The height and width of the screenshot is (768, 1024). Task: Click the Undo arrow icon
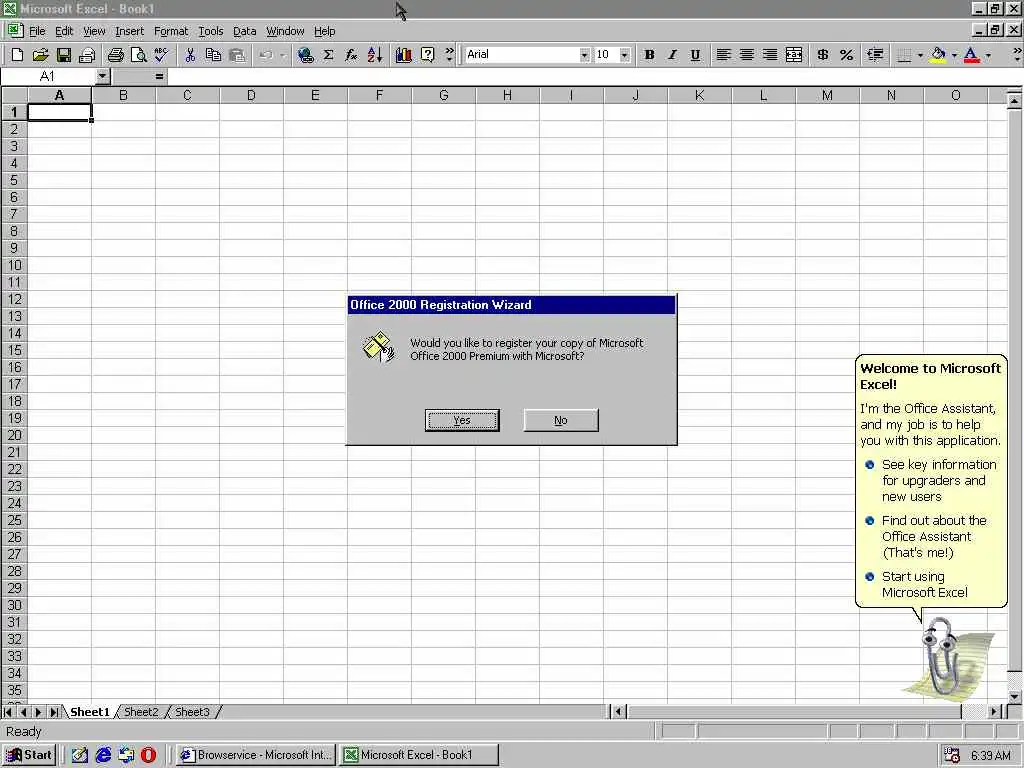tap(266, 55)
